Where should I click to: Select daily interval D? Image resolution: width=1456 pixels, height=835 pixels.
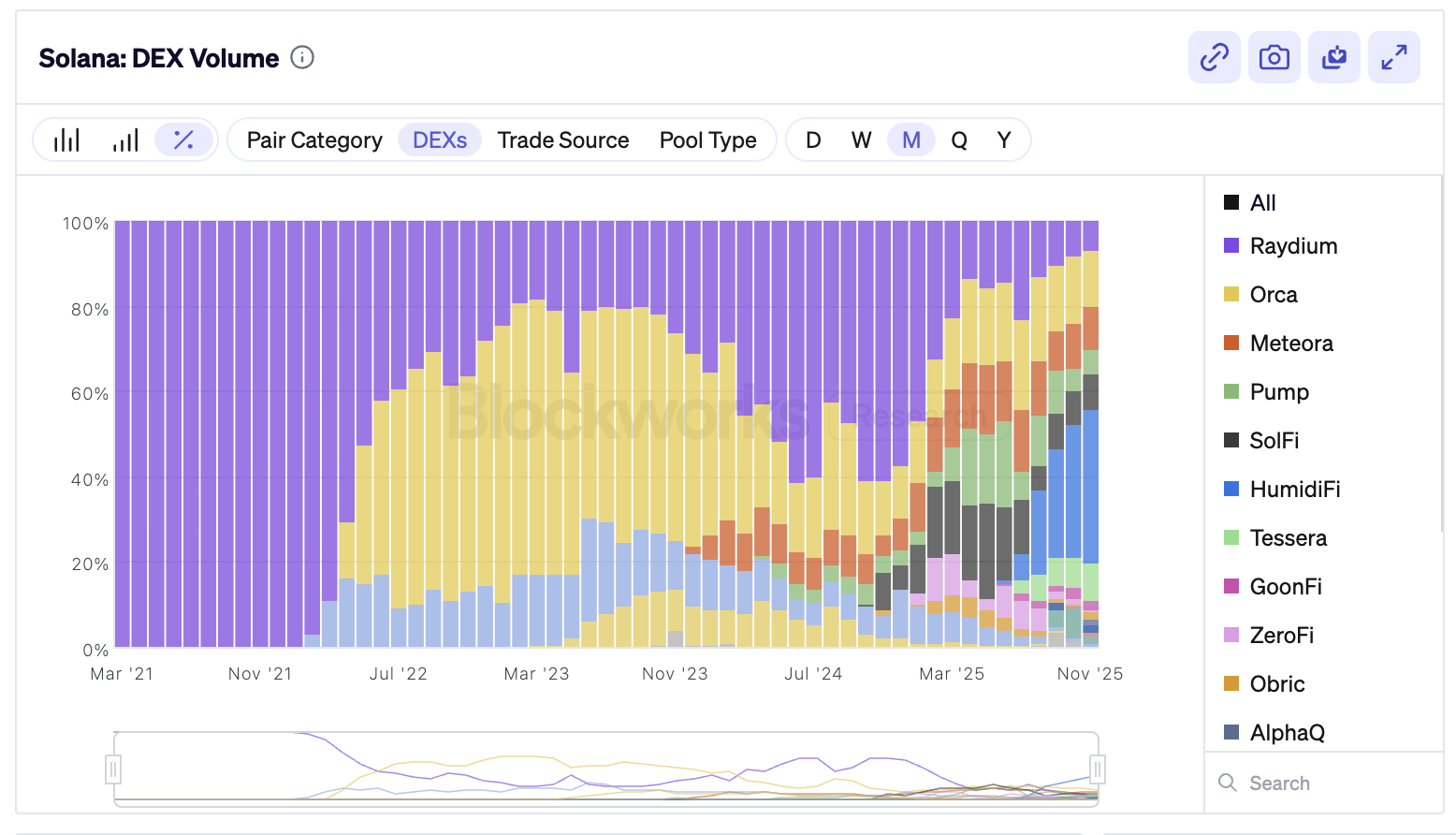tap(813, 140)
